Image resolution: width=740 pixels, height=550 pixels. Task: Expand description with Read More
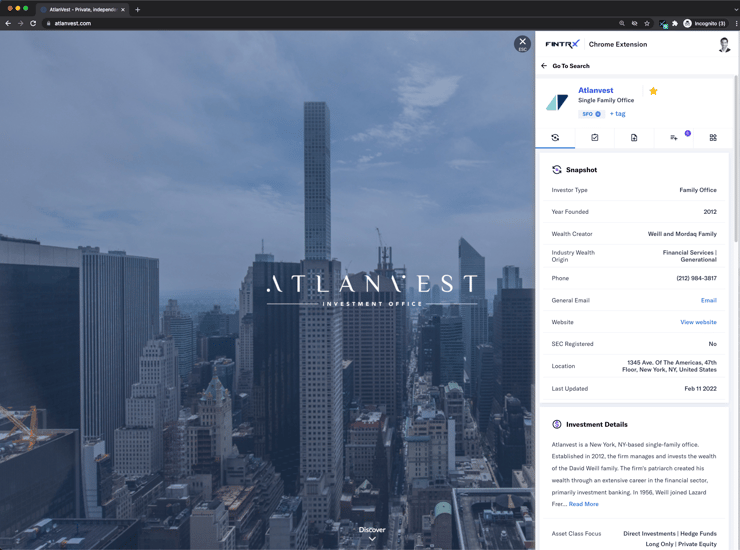point(583,504)
